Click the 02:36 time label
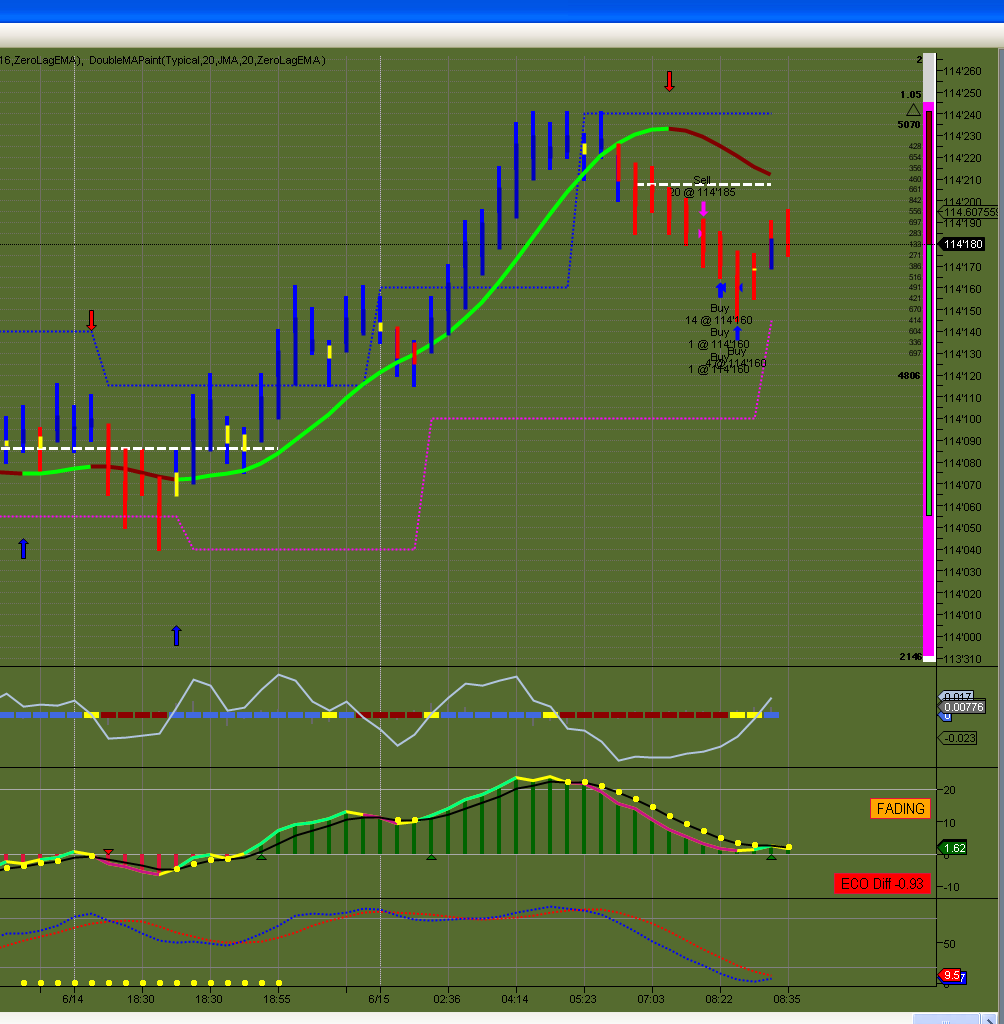 coord(447,999)
